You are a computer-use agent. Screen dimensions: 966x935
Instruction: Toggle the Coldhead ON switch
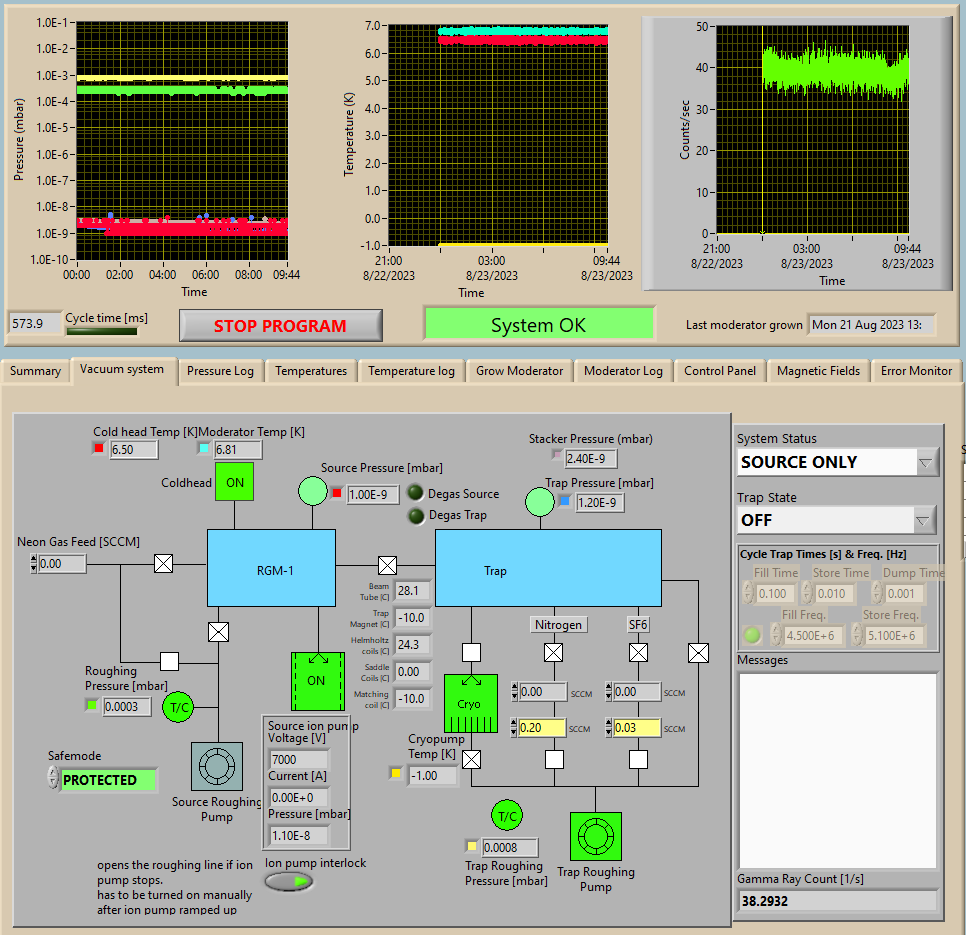pyautogui.click(x=235, y=482)
